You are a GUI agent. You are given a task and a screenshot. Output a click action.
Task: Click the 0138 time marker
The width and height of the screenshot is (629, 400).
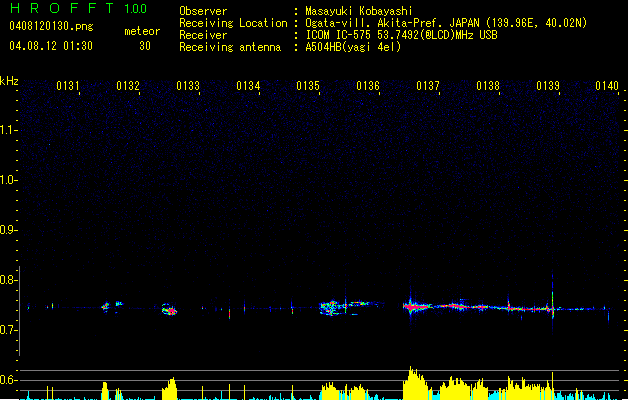(488, 85)
